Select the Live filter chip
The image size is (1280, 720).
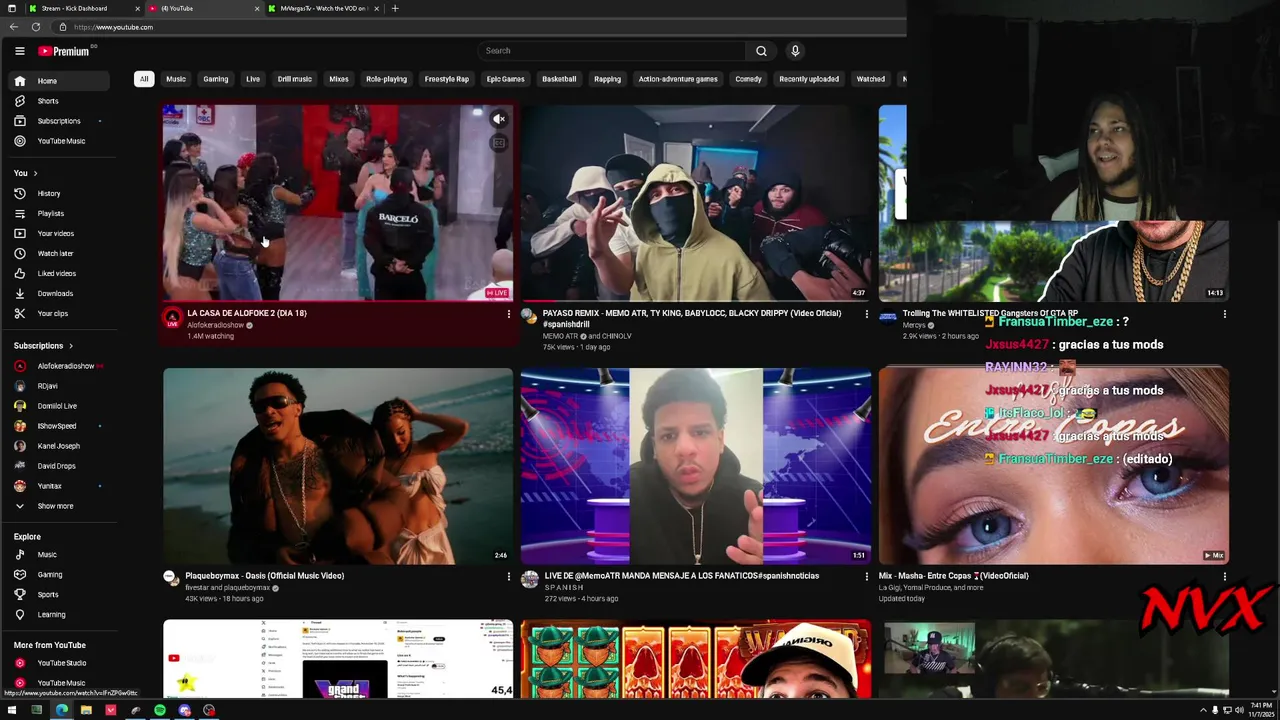tap(253, 79)
